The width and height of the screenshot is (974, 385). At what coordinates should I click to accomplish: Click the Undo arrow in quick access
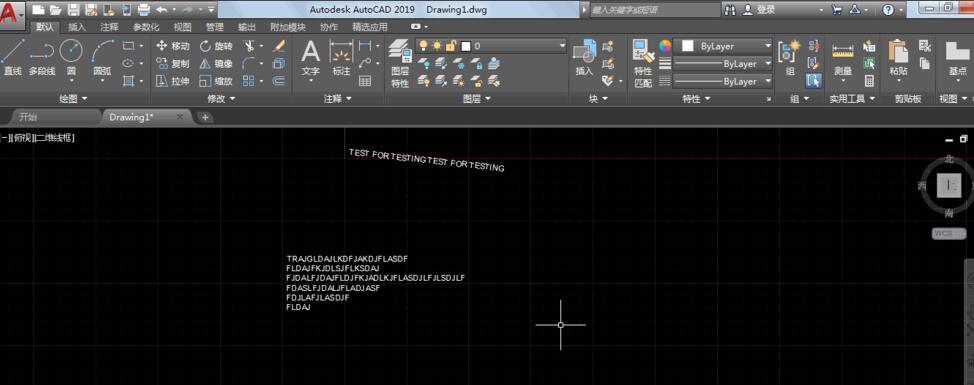tap(162, 9)
